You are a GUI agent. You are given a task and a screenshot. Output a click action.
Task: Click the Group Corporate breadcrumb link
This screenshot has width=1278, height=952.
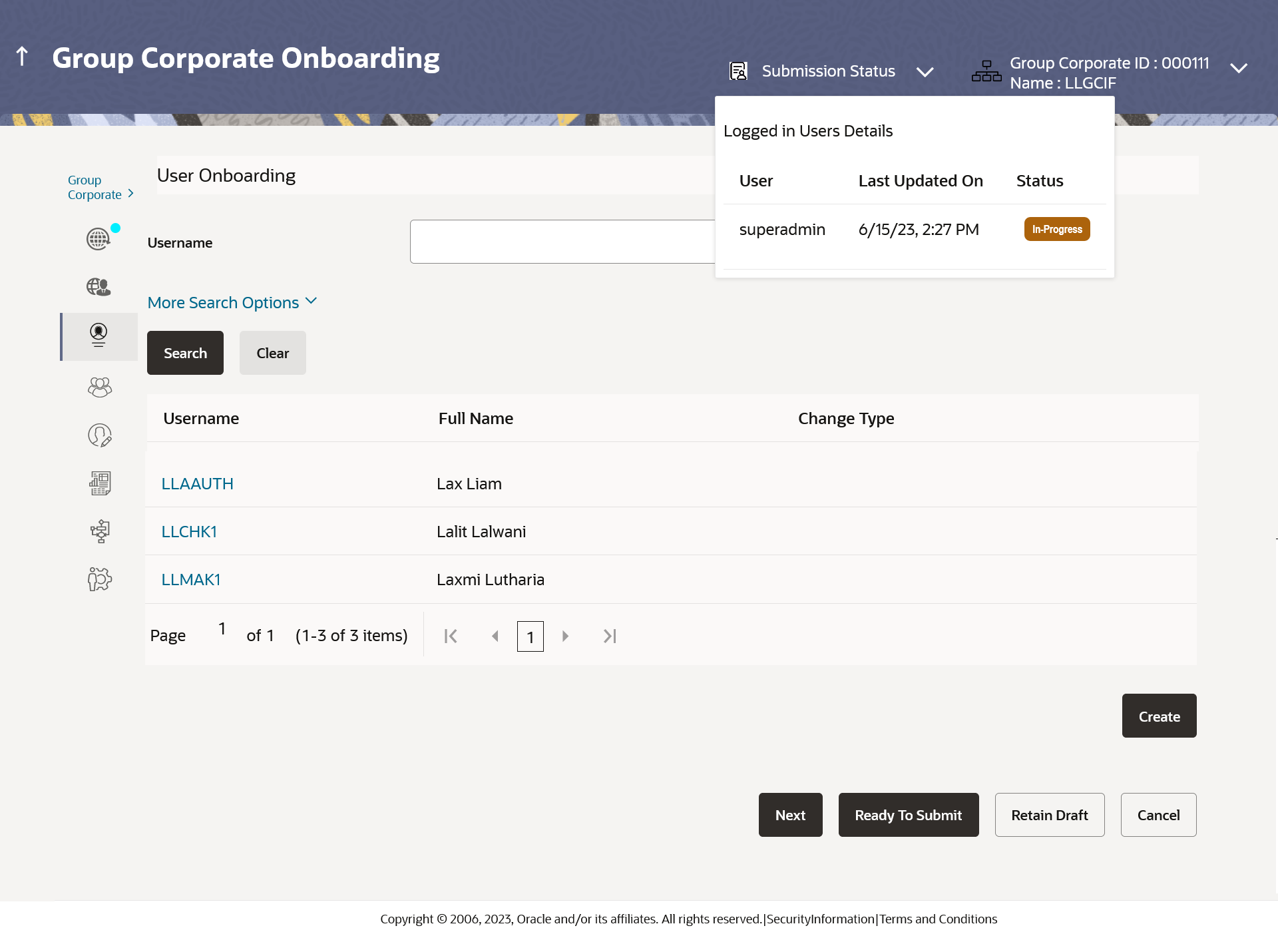[94, 188]
